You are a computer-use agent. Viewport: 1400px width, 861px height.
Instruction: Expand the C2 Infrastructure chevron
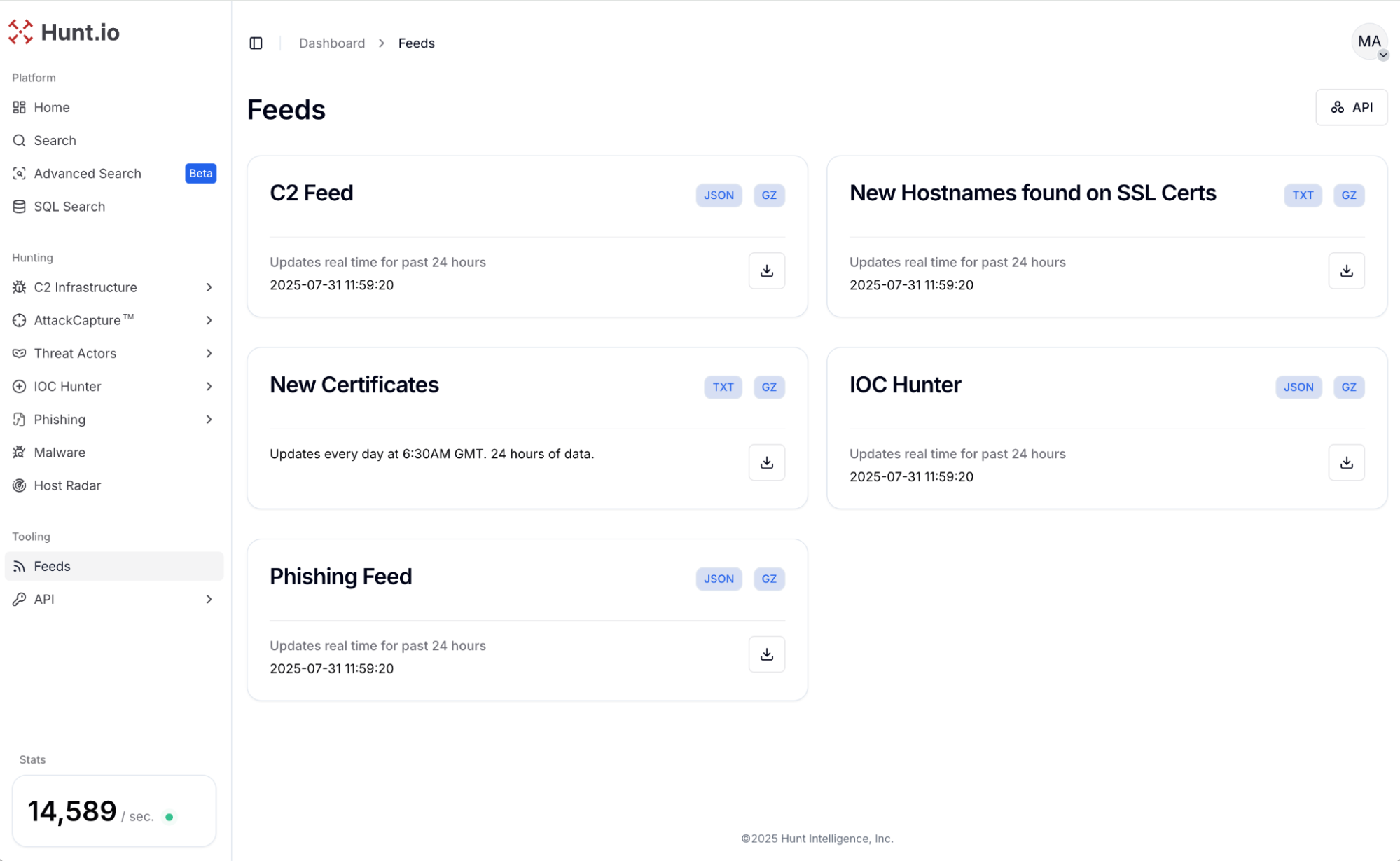pyautogui.click(x=209, y=287)
